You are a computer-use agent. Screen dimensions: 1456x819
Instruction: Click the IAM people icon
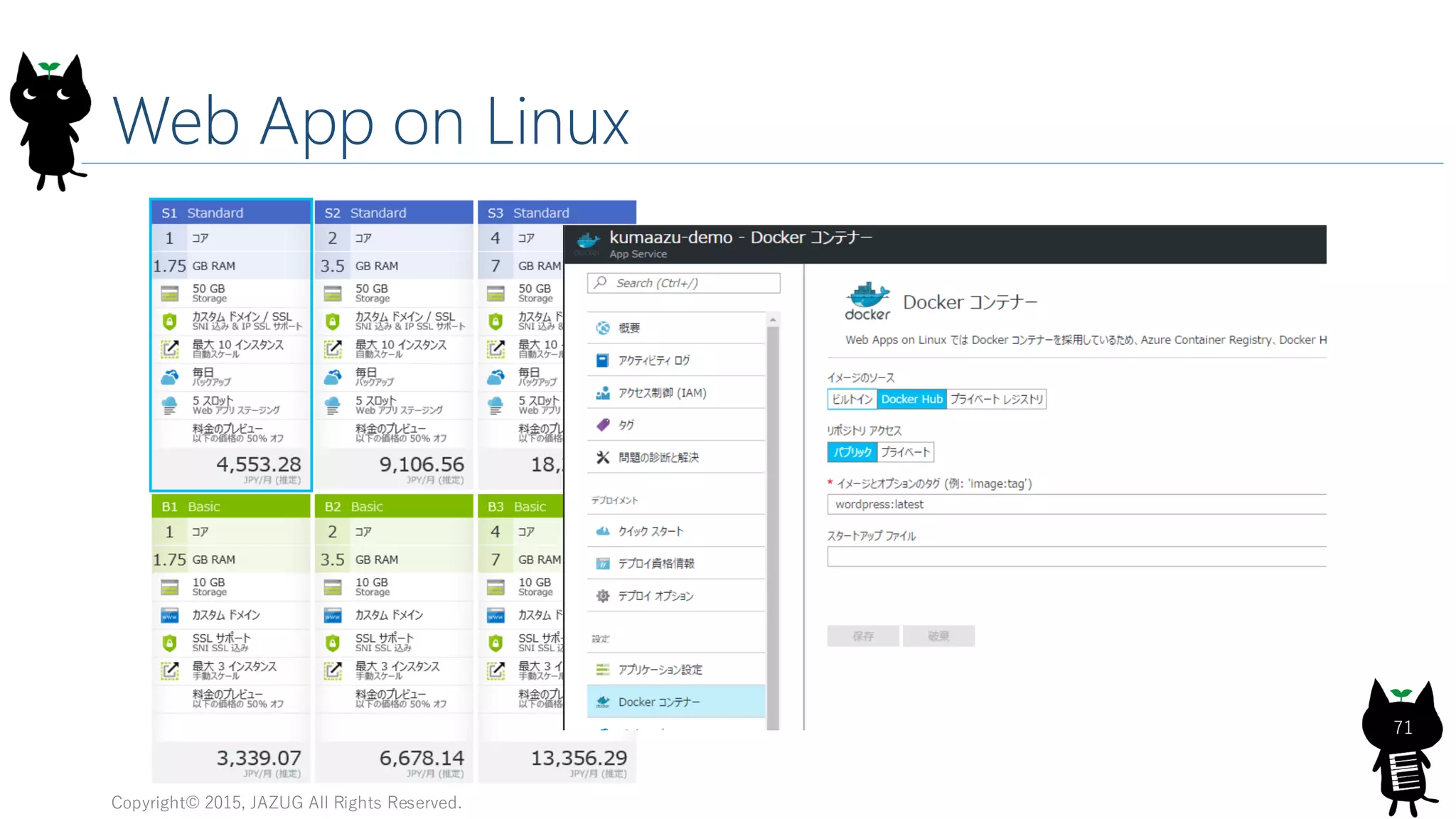pos(603,392)
